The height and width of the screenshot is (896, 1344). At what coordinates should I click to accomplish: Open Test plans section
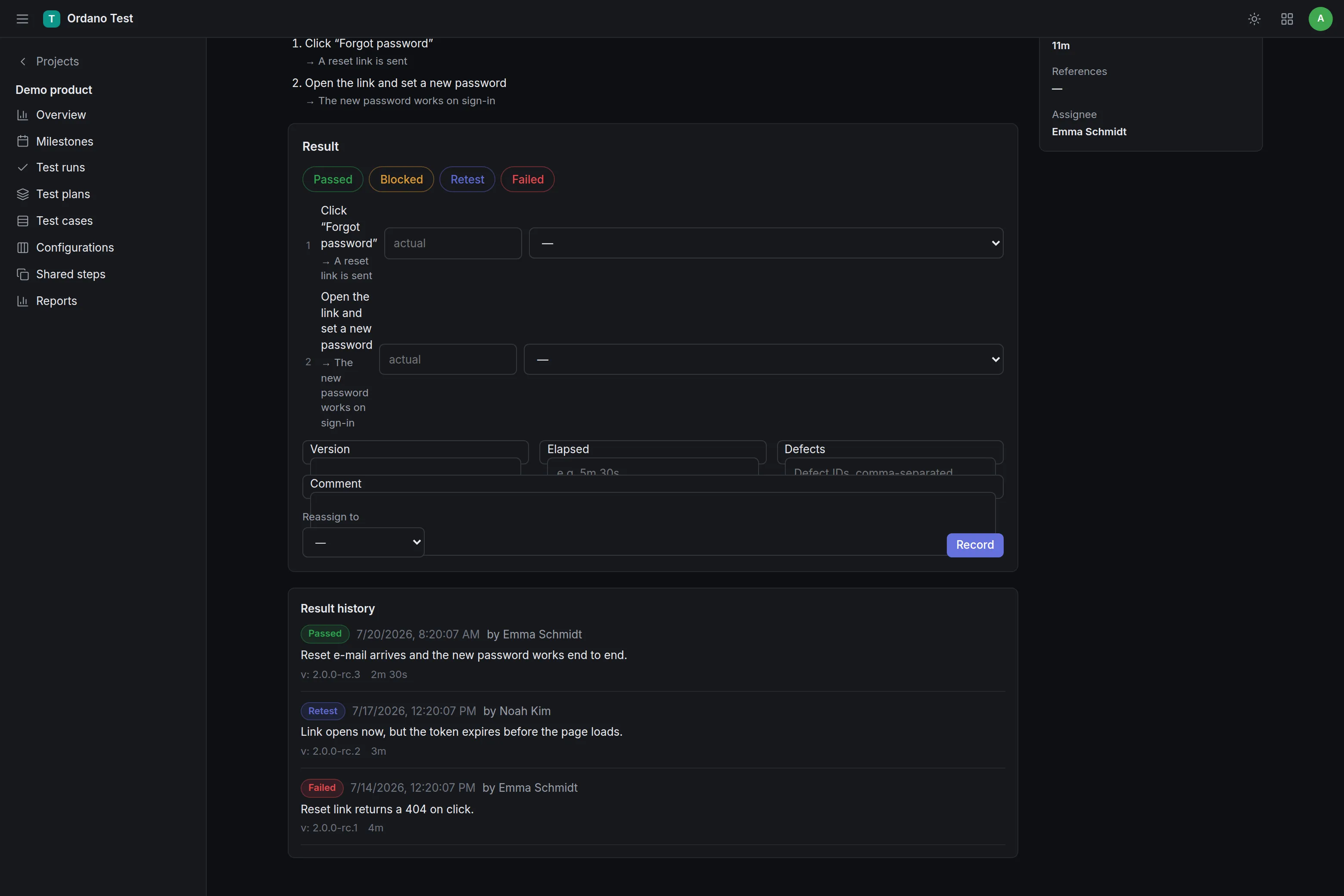coord(63,194)
